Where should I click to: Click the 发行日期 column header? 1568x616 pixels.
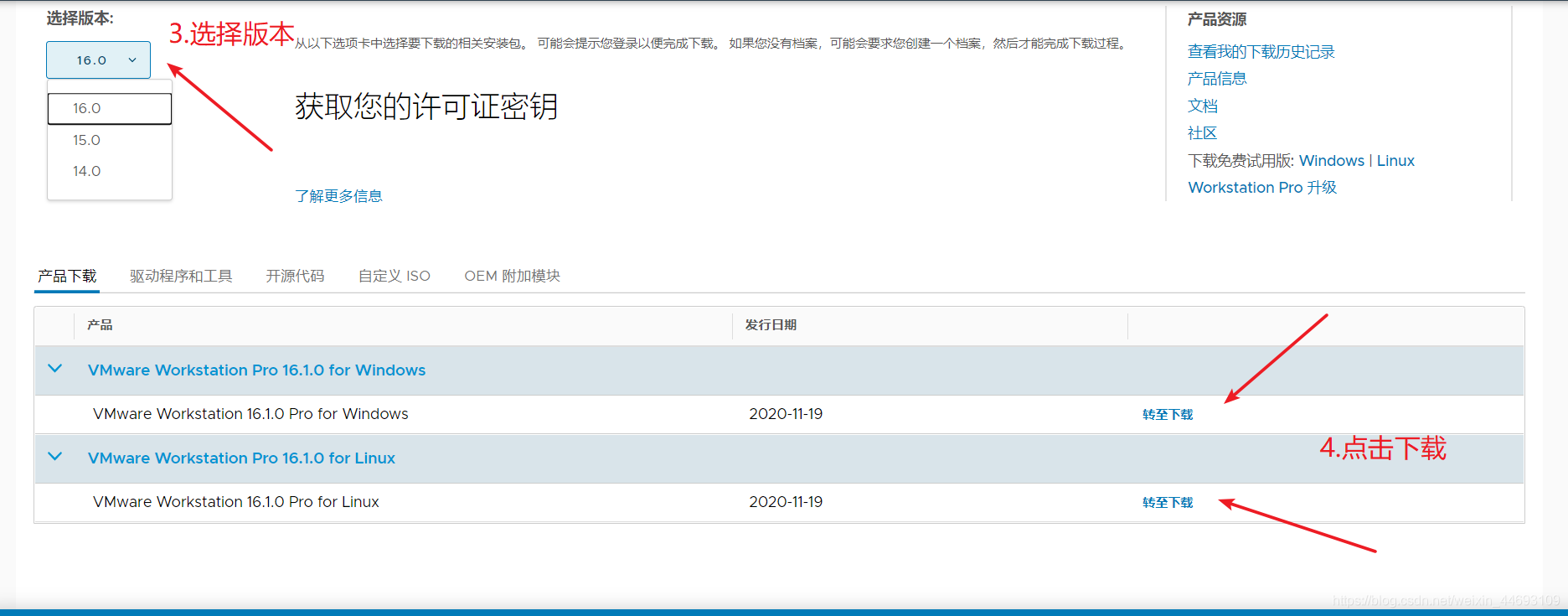pyautogui.click(x=771, y=325)
